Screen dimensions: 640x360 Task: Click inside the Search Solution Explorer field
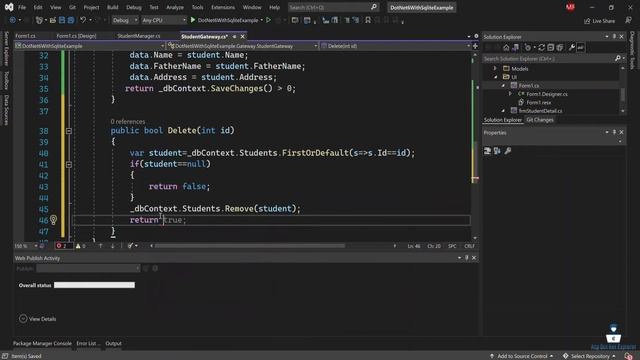click(x=548, y=59)
